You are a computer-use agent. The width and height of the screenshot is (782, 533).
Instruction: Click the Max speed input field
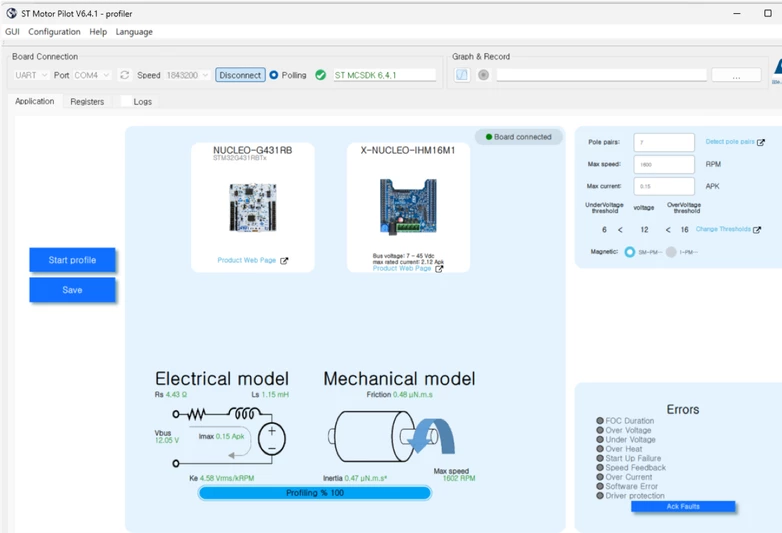click(664, 165)
